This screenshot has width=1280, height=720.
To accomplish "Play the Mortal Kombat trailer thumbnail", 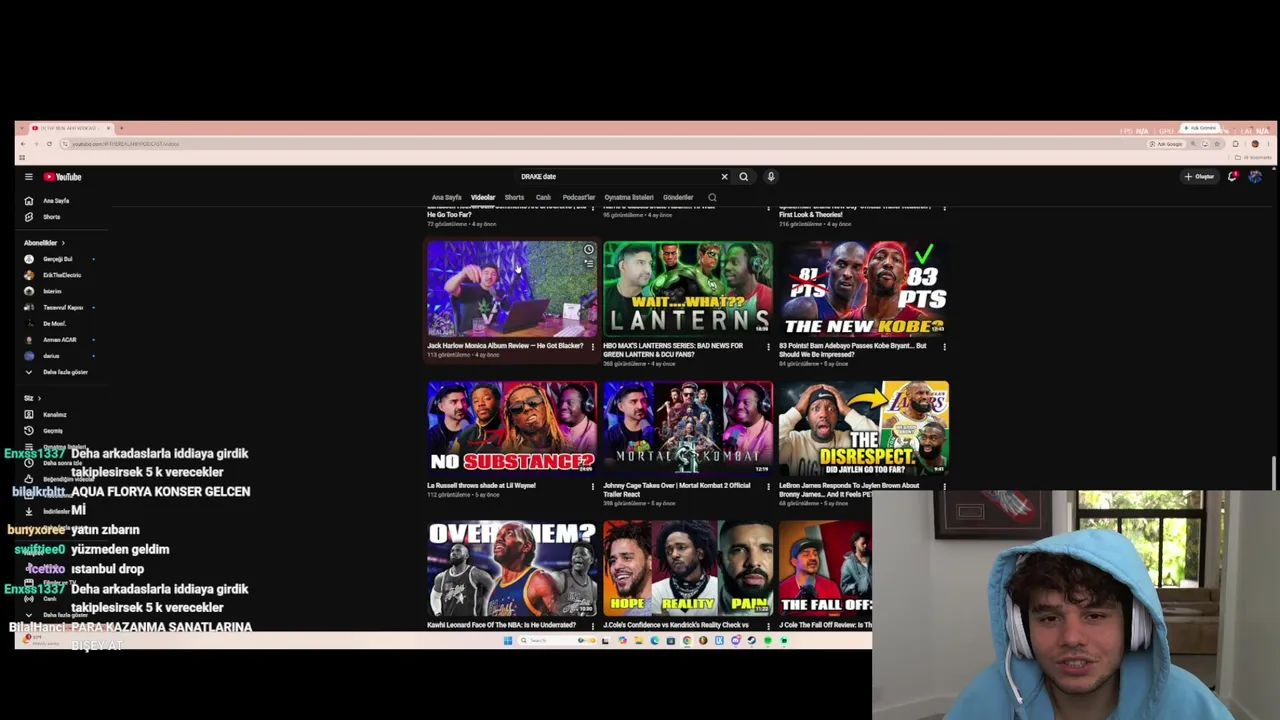I will (688, 429).
